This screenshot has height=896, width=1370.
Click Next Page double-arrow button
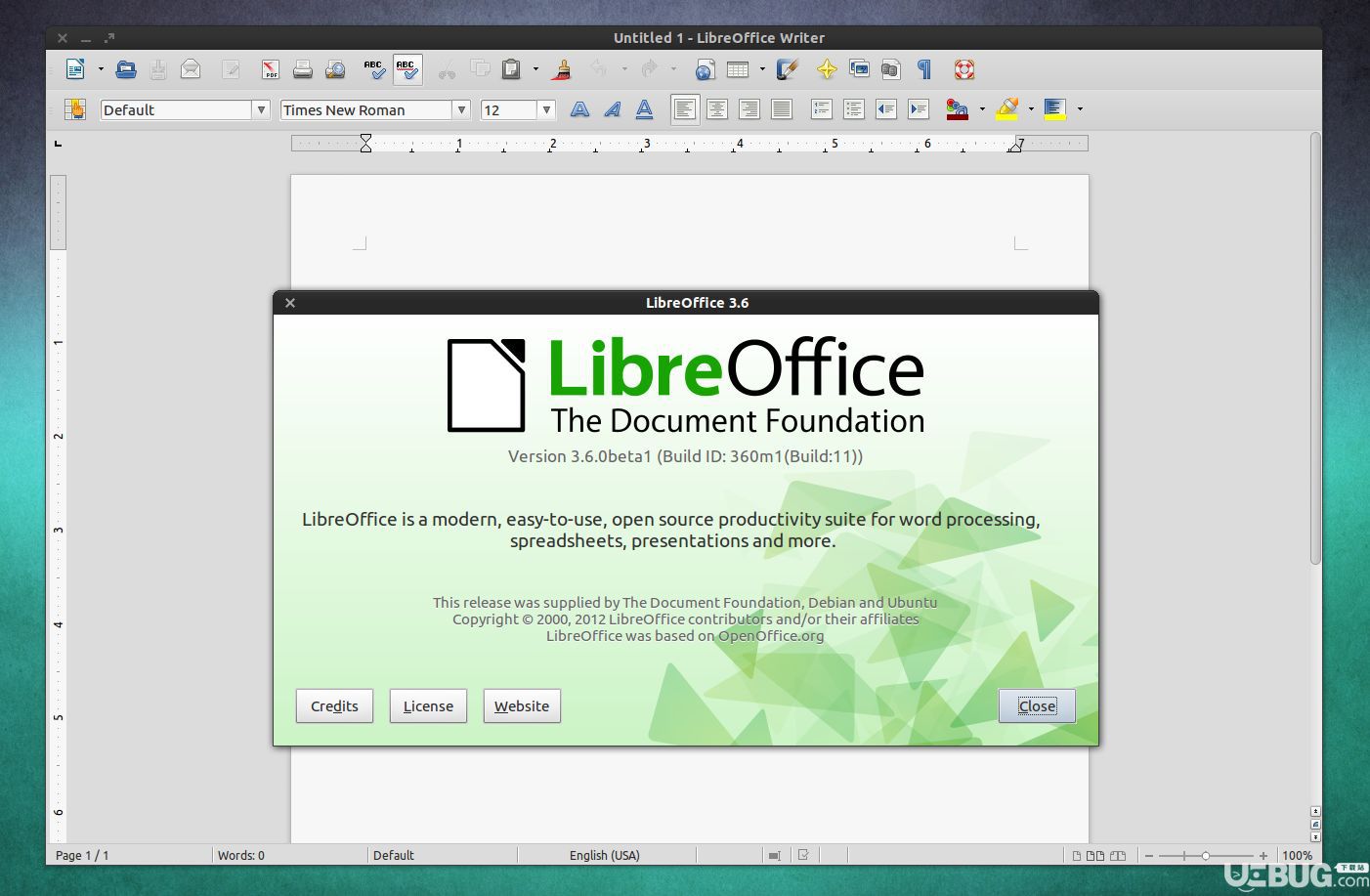(1315, 837)
